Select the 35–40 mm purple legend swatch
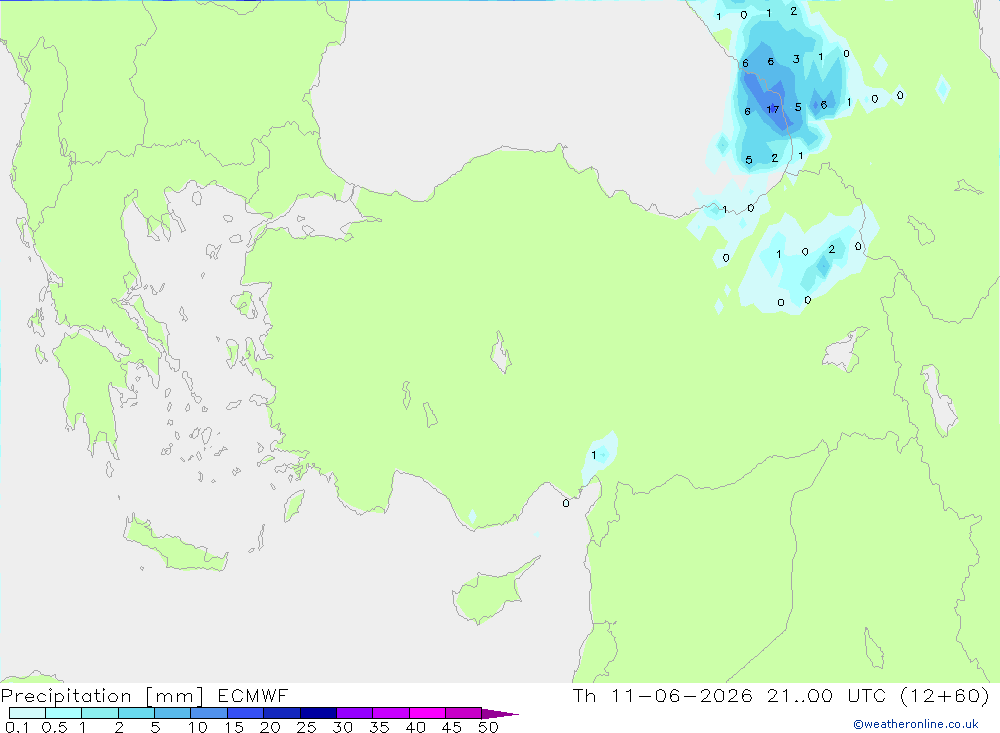Viewport: 1000px width, 733px height. coord(391,713)
